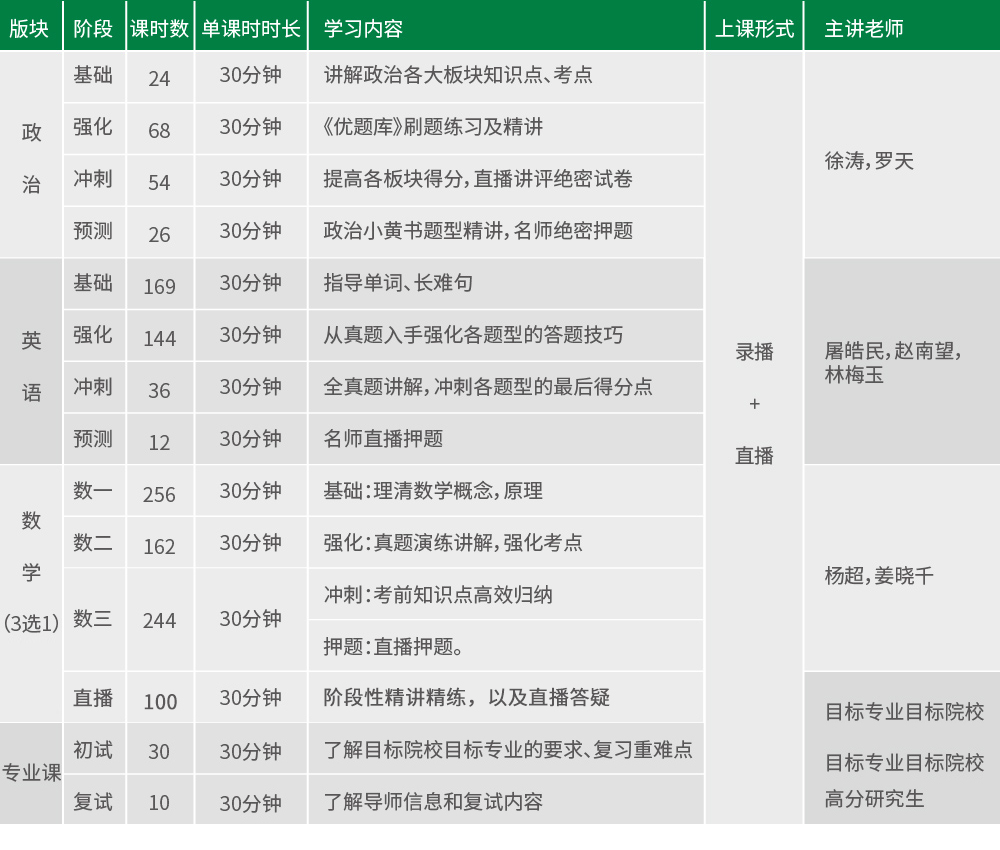Click teacher cell 屠皓民, 赵南望, 林梅玉

892,362
